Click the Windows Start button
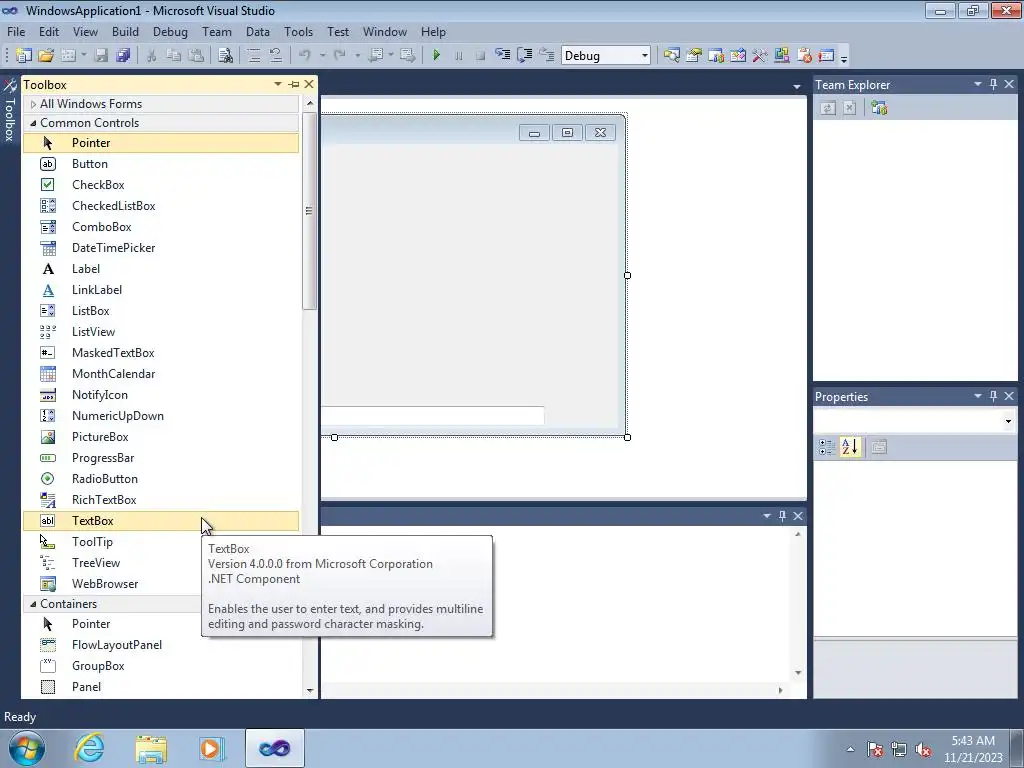The height and width of the screenshot is (768, 1024). click(x=26, y=748)
